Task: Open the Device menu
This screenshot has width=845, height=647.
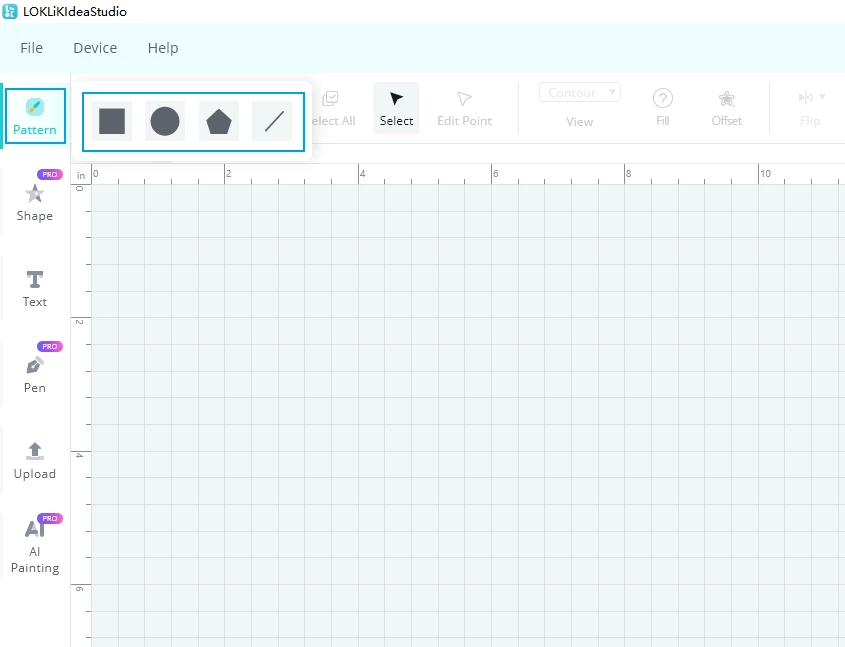Action: pos(95,48)
